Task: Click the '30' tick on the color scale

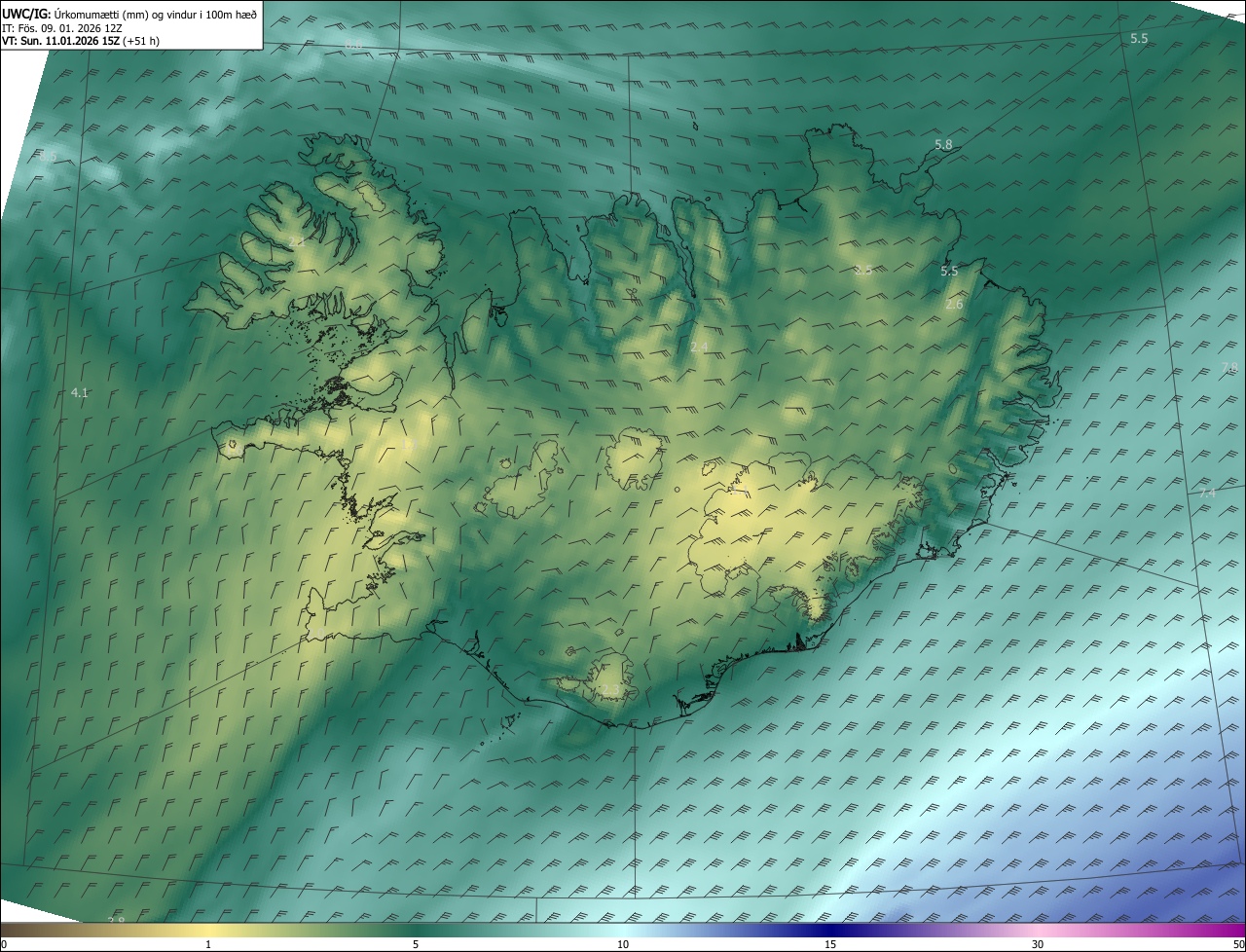Action: pyautogui.click(x=1038, y=945)
